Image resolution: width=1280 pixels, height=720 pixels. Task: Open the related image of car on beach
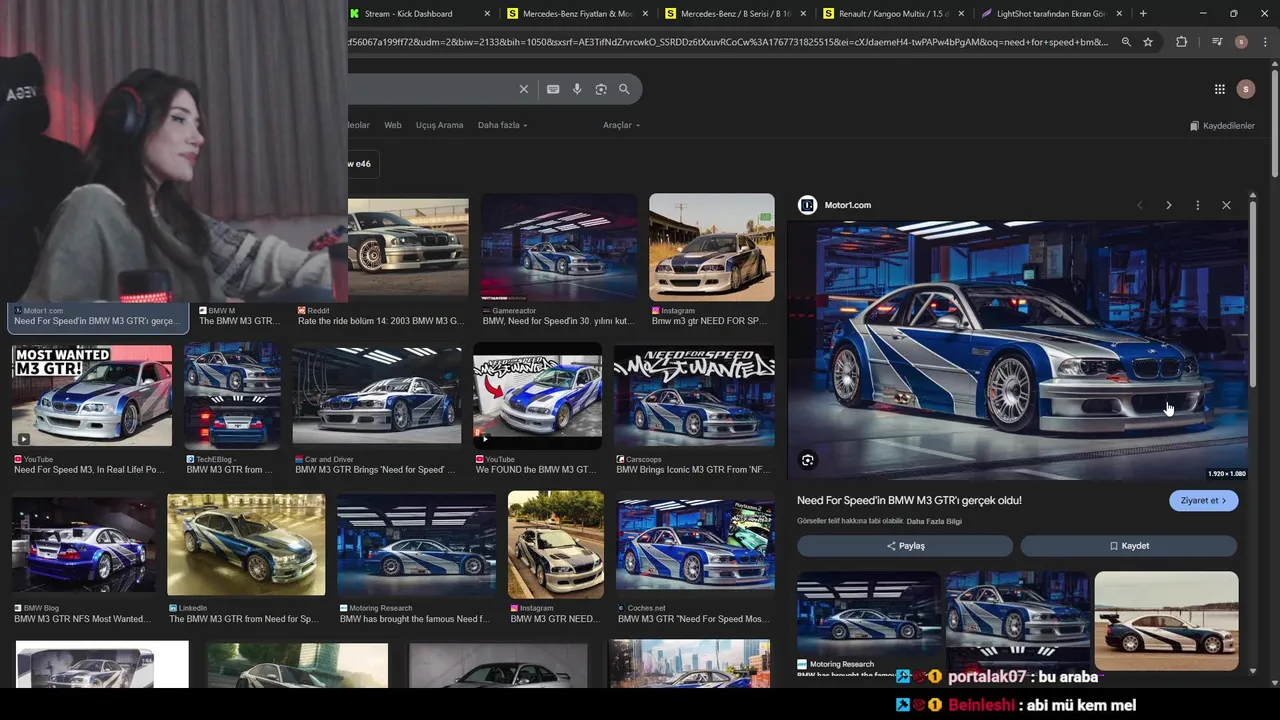tap(1166, 620)
